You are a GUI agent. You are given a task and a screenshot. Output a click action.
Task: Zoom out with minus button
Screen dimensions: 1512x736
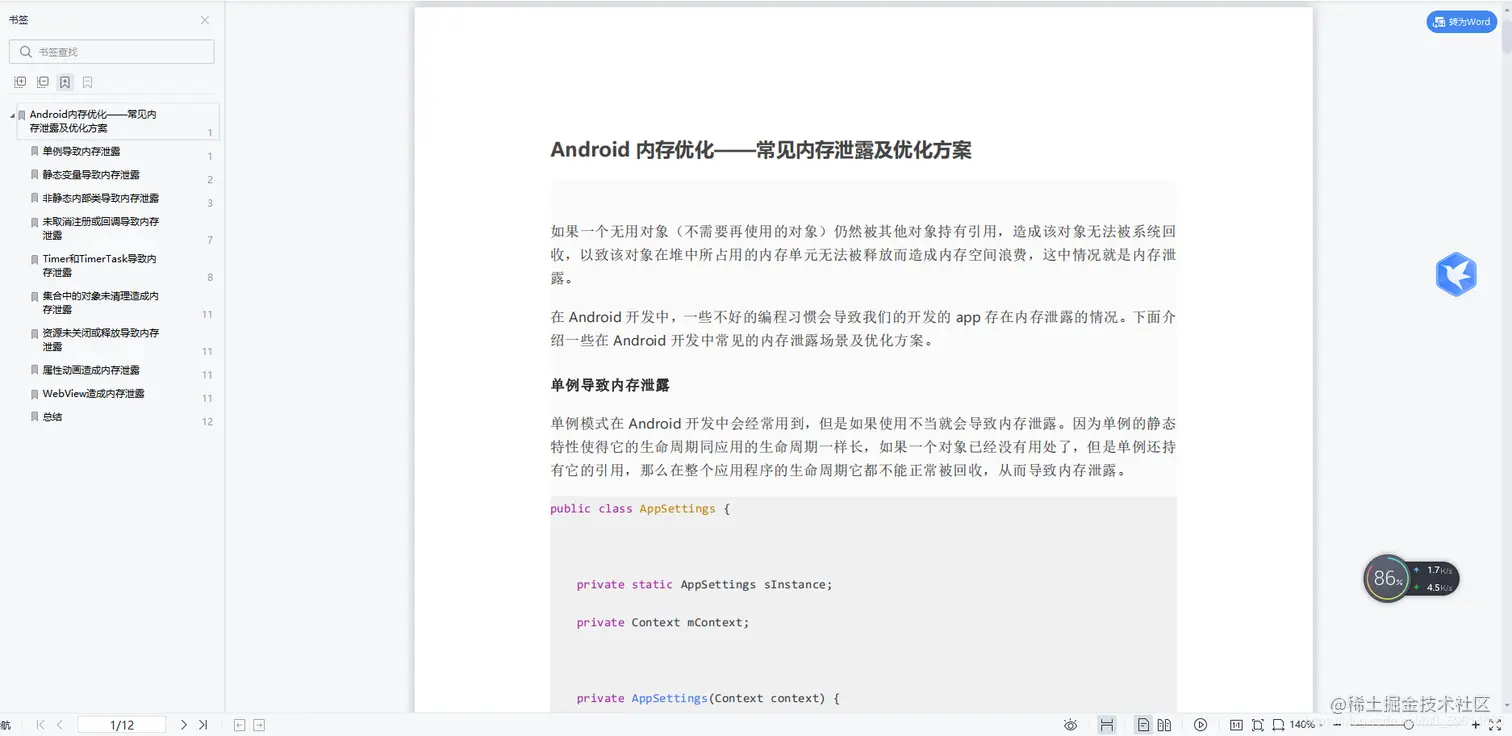[1337, 725]
